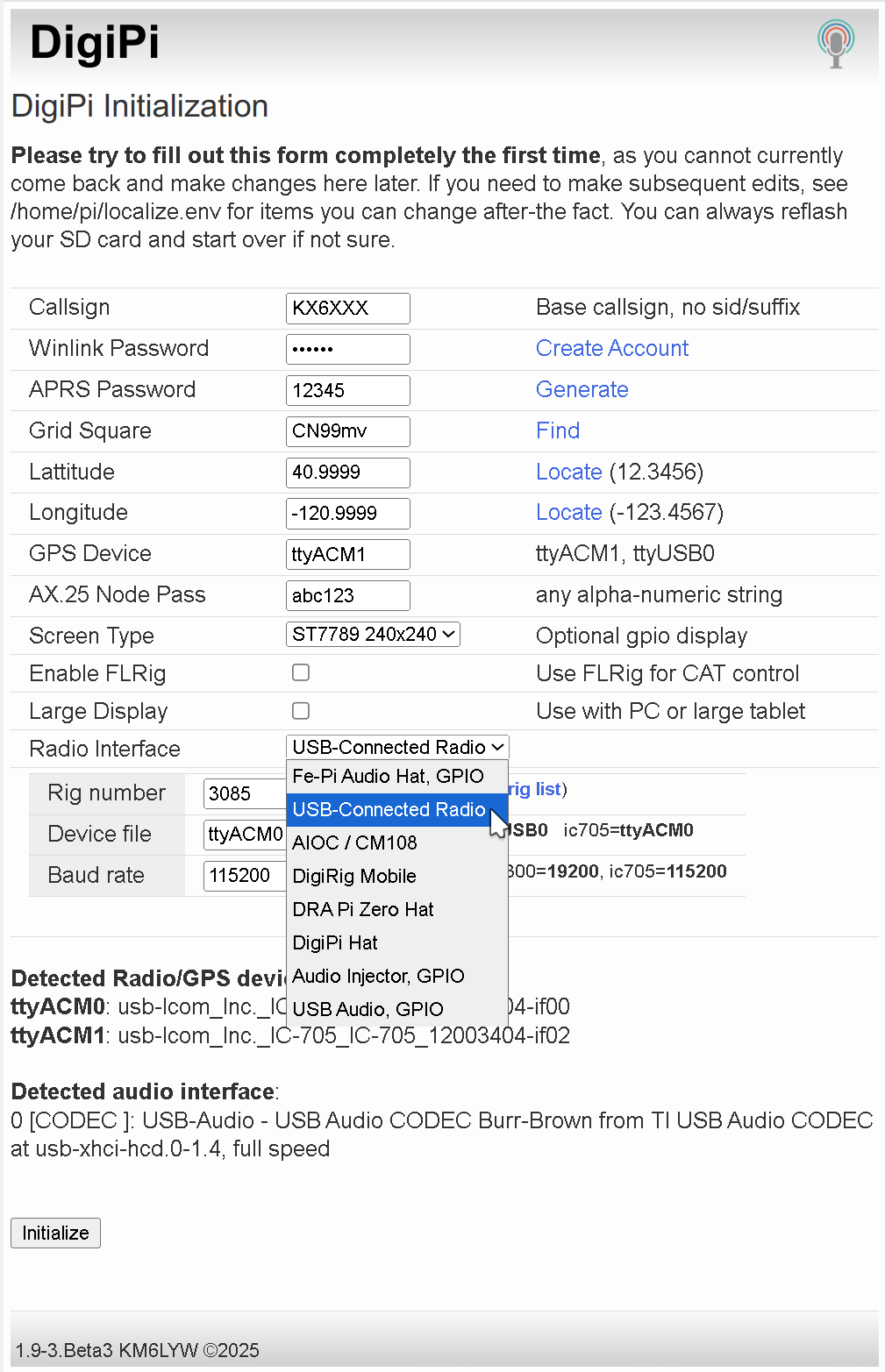The height and width of the screenshot is (1372, 885).
Task: Click the version text '1.9-3.Beta3 KM6LYW ©2025'
Action: 138,1350
